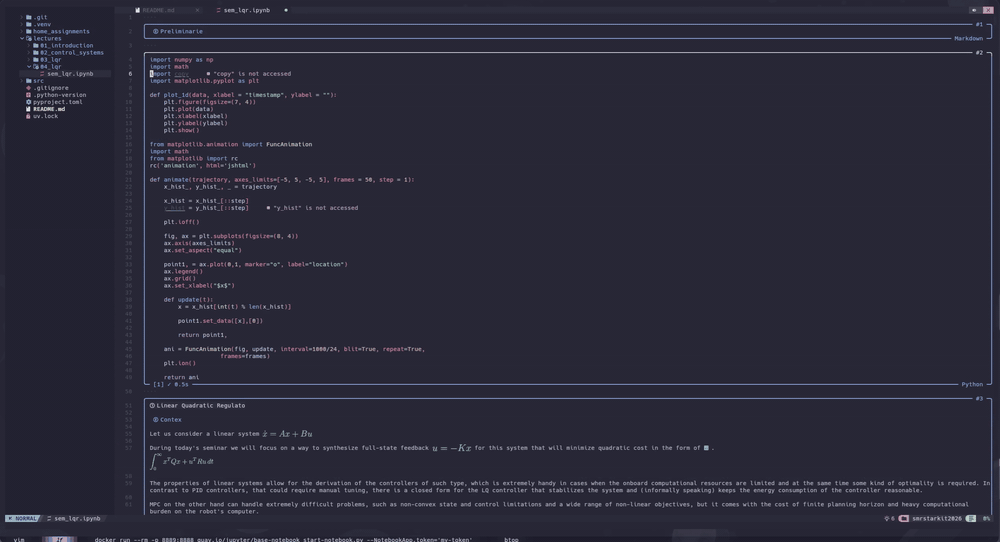
Task: Click the notebook icon on sem_lqr.ipynb tab
Action: click(219, 10)
